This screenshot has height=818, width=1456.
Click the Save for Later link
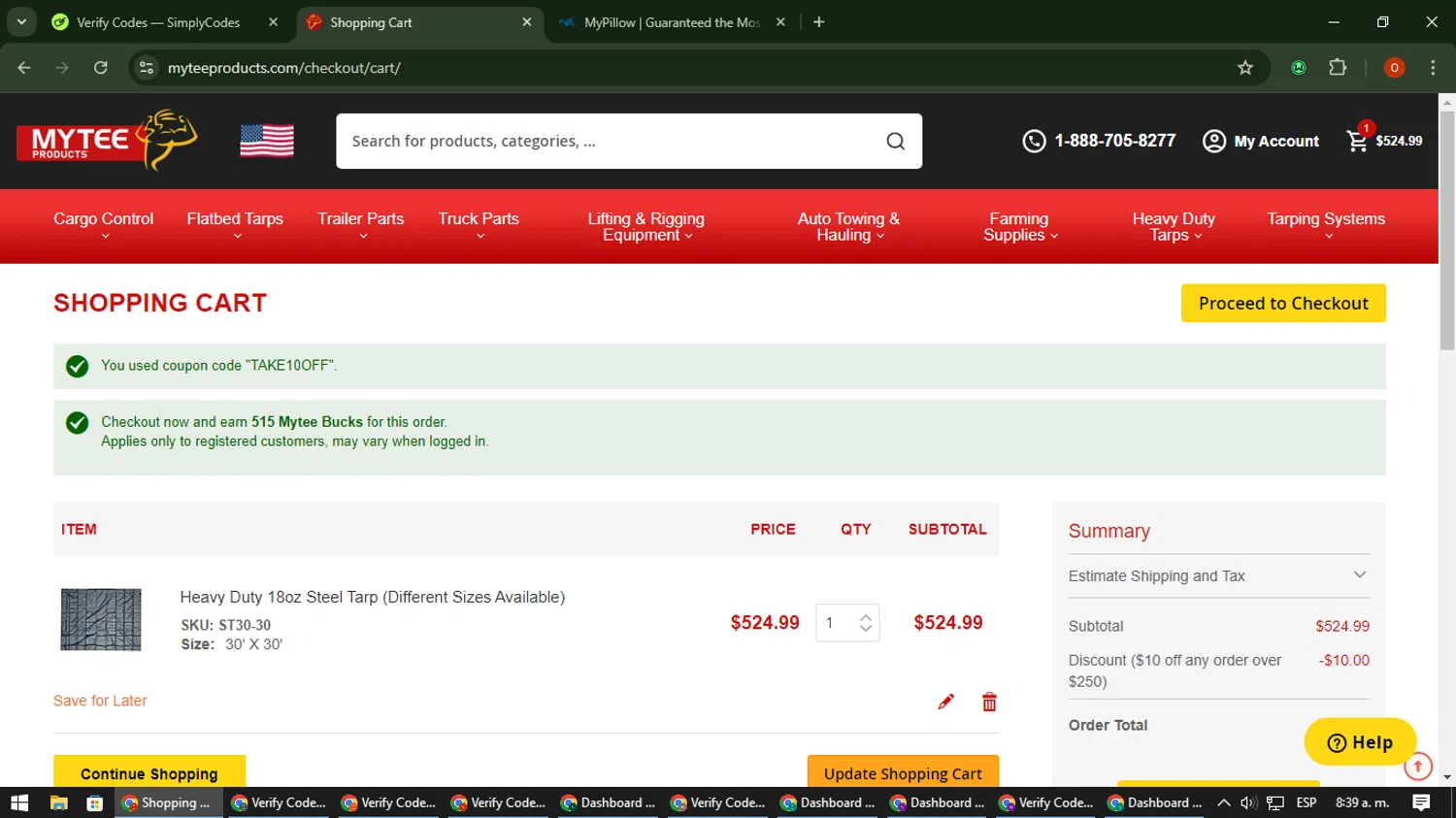point(100,701)
